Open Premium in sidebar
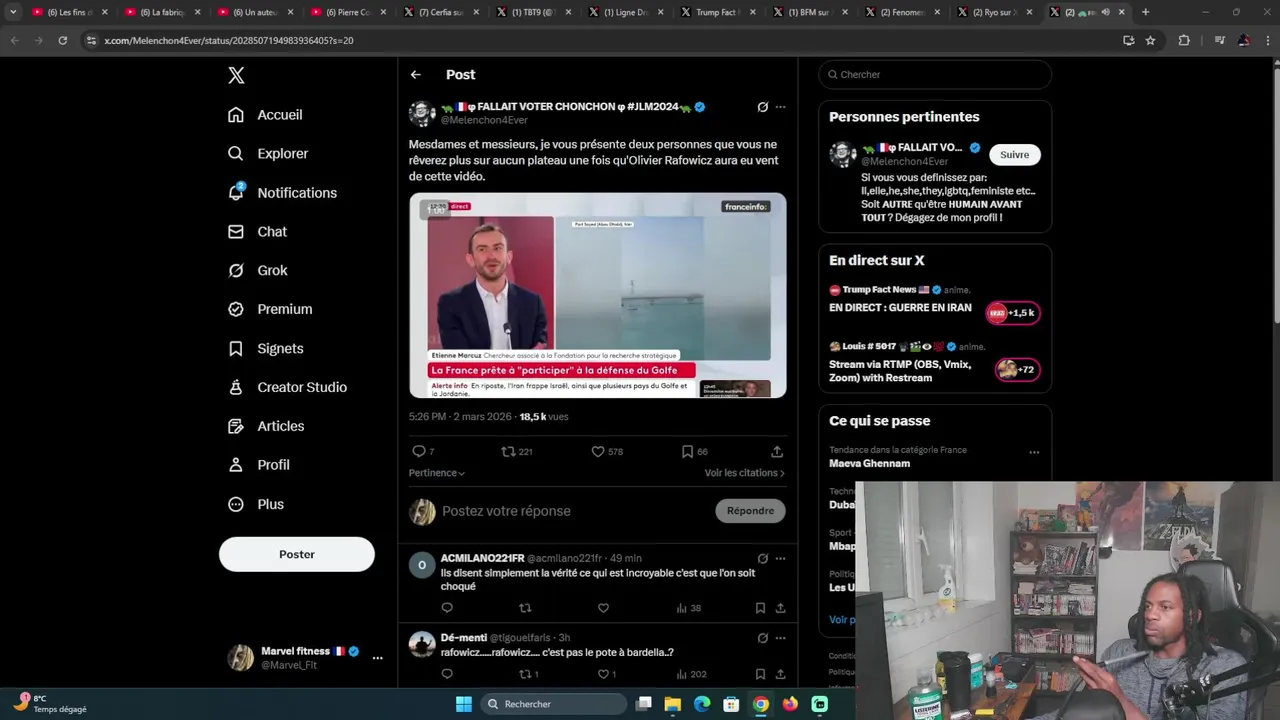This screenshot has width=1280, height=720. [x=270, y=310]
